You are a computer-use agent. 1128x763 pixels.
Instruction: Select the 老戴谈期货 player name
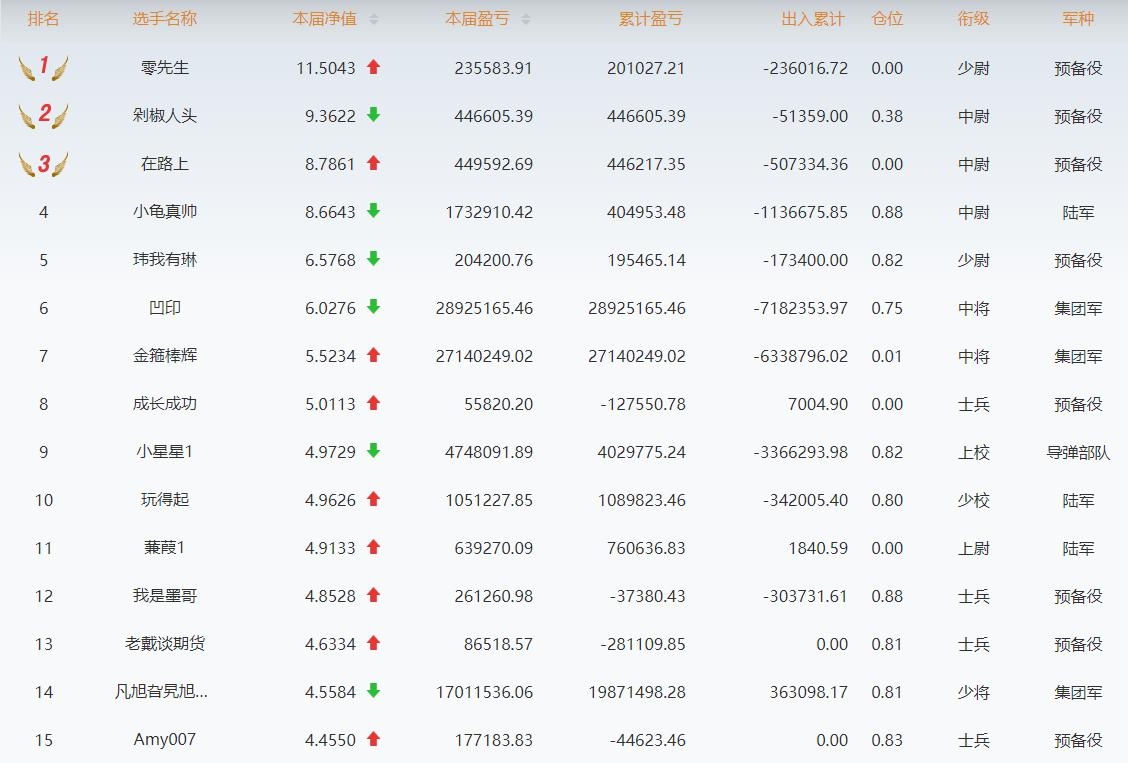[x=165, y=644]
